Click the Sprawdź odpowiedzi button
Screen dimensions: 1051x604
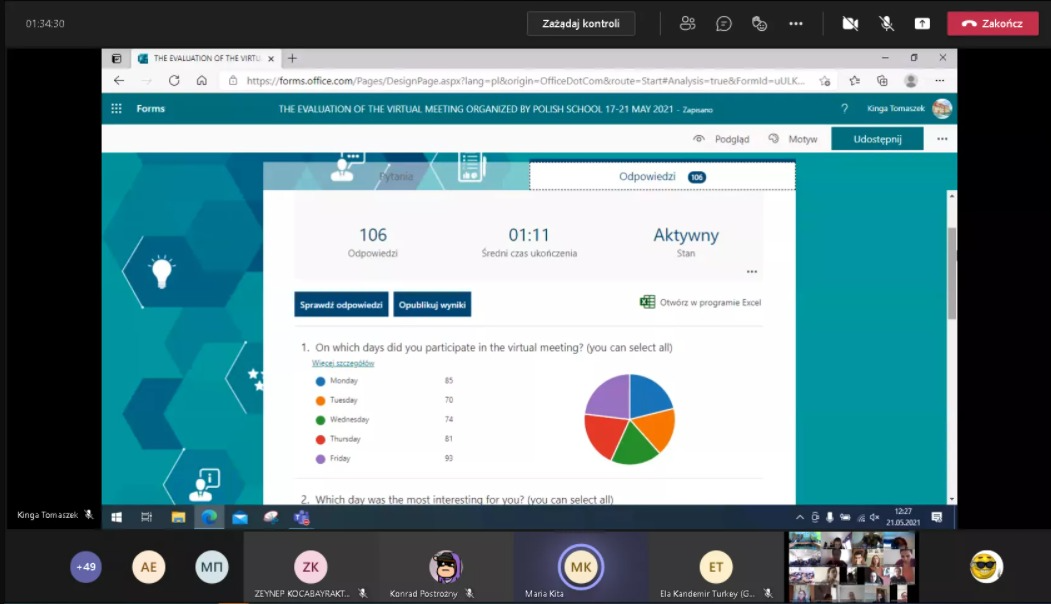pos(341,304)
